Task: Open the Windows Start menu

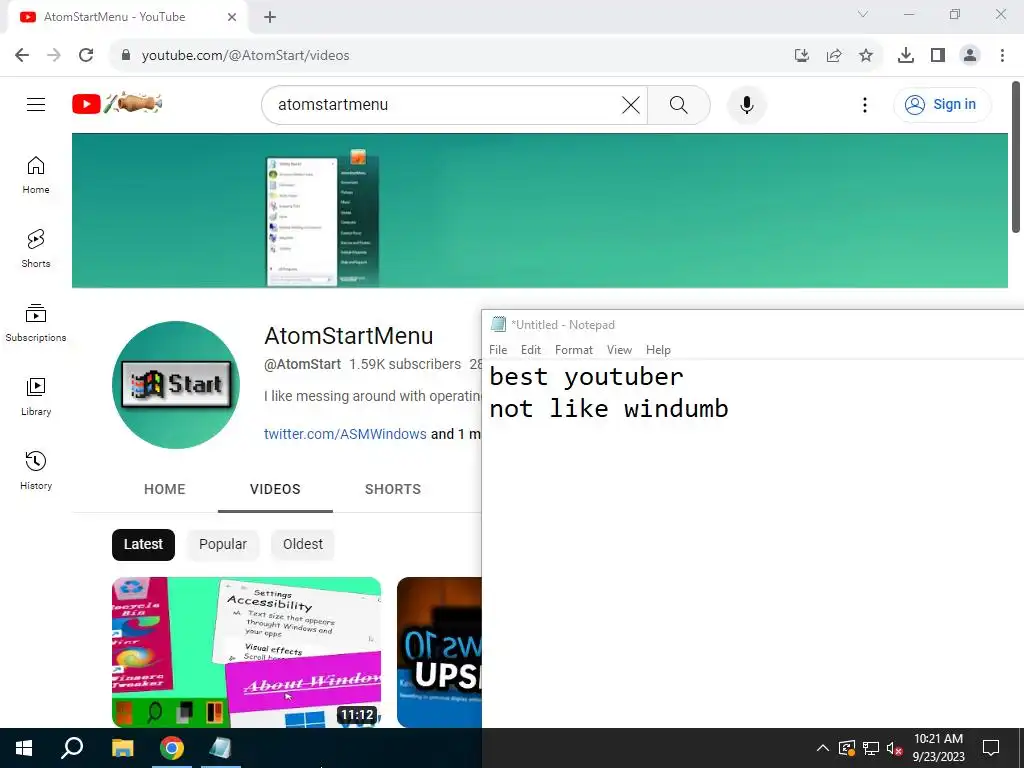Action: pyautogui.click(x=24, y=748)
